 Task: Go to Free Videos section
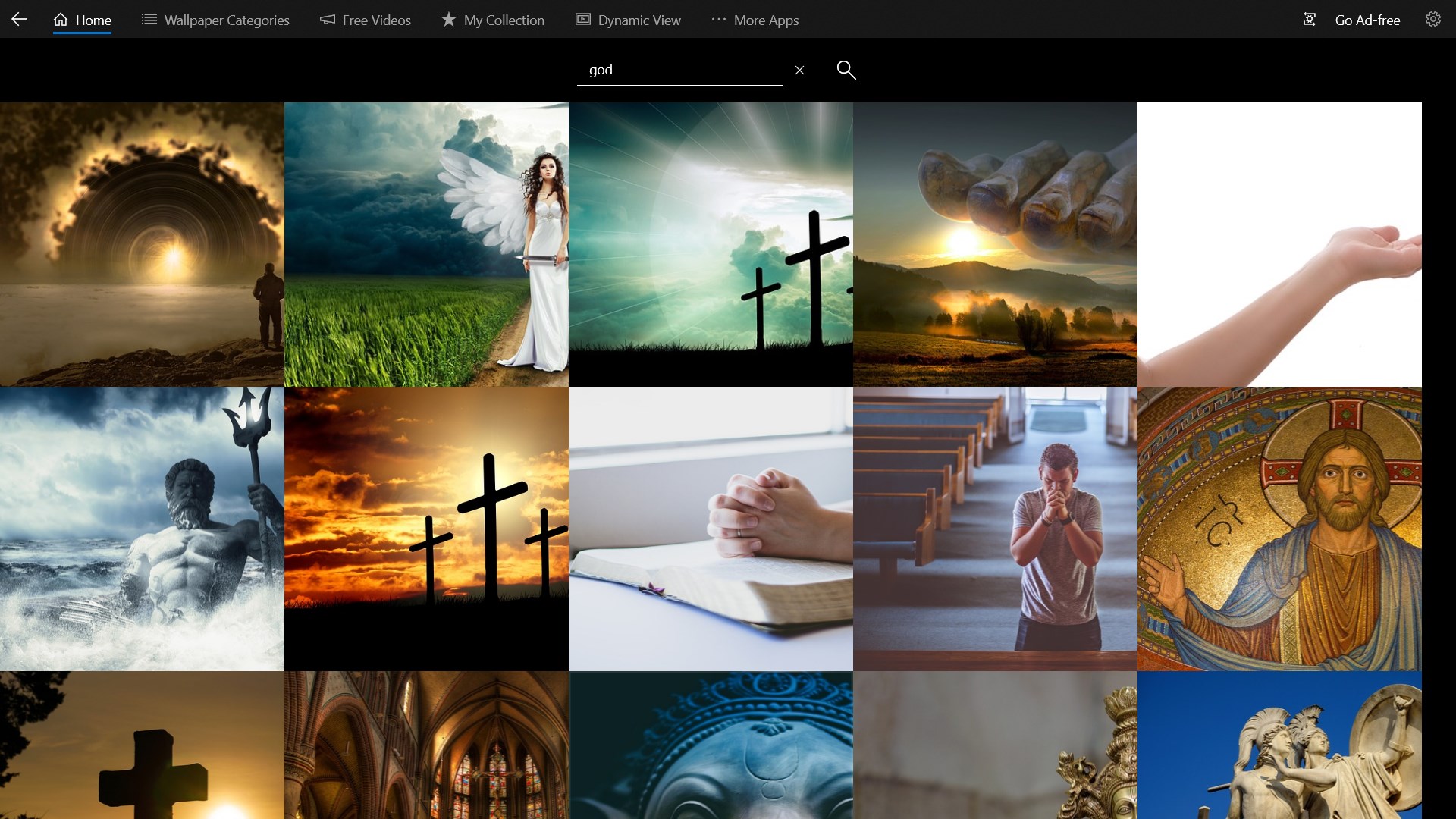point(366,20)
